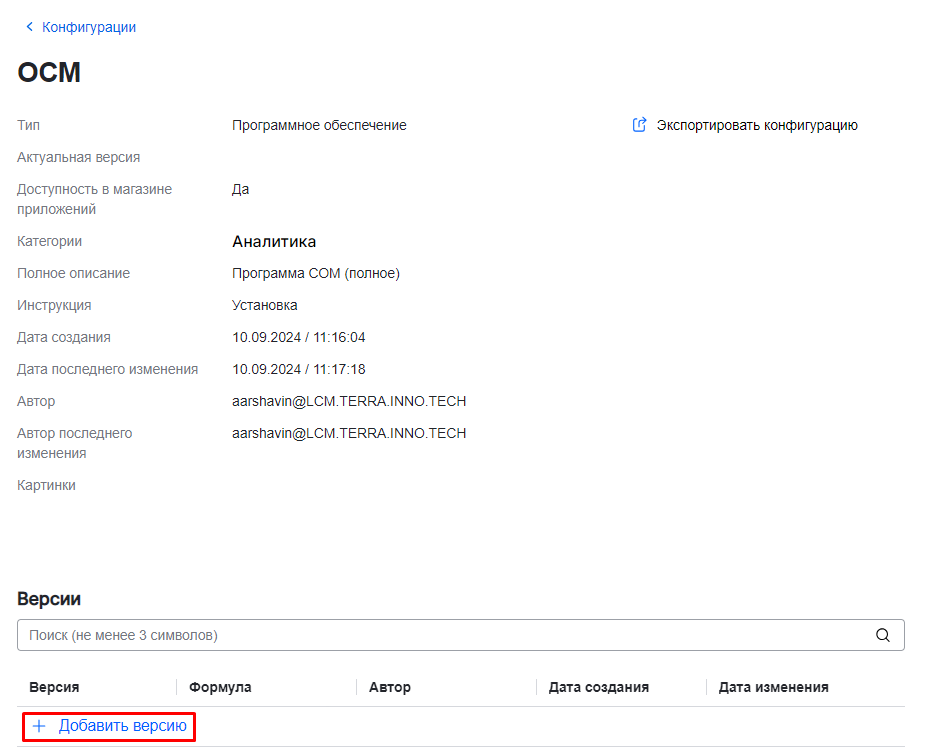
Task: Click the ОСМ page title
Action: coord(49,73)
